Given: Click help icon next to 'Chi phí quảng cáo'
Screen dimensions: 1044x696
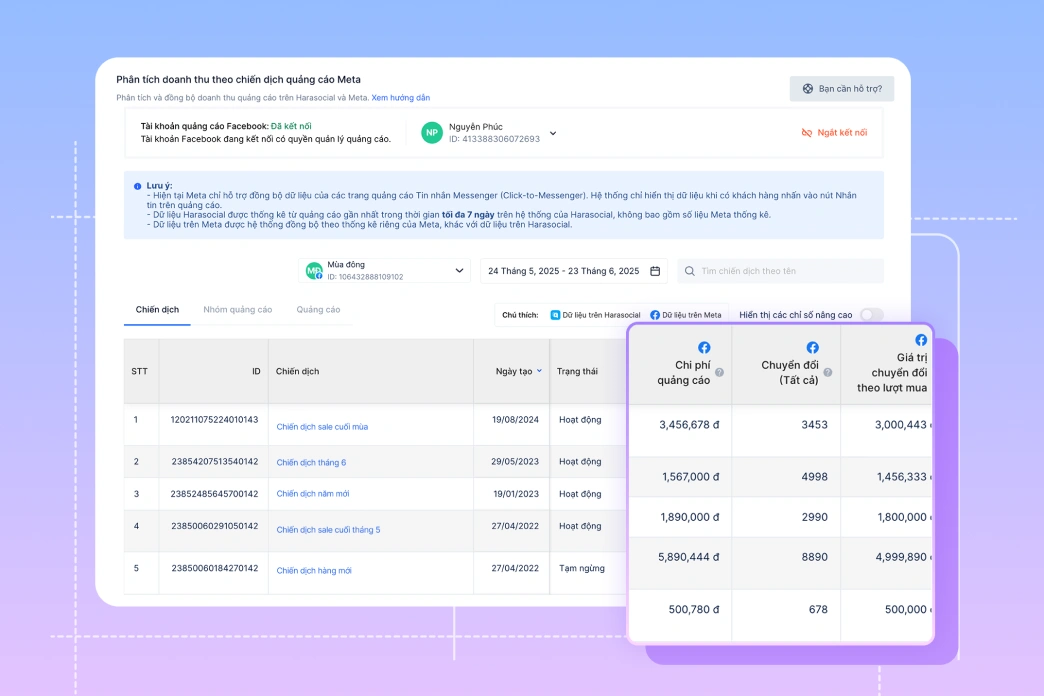Looking at the screenshot, I should point(719,372).
